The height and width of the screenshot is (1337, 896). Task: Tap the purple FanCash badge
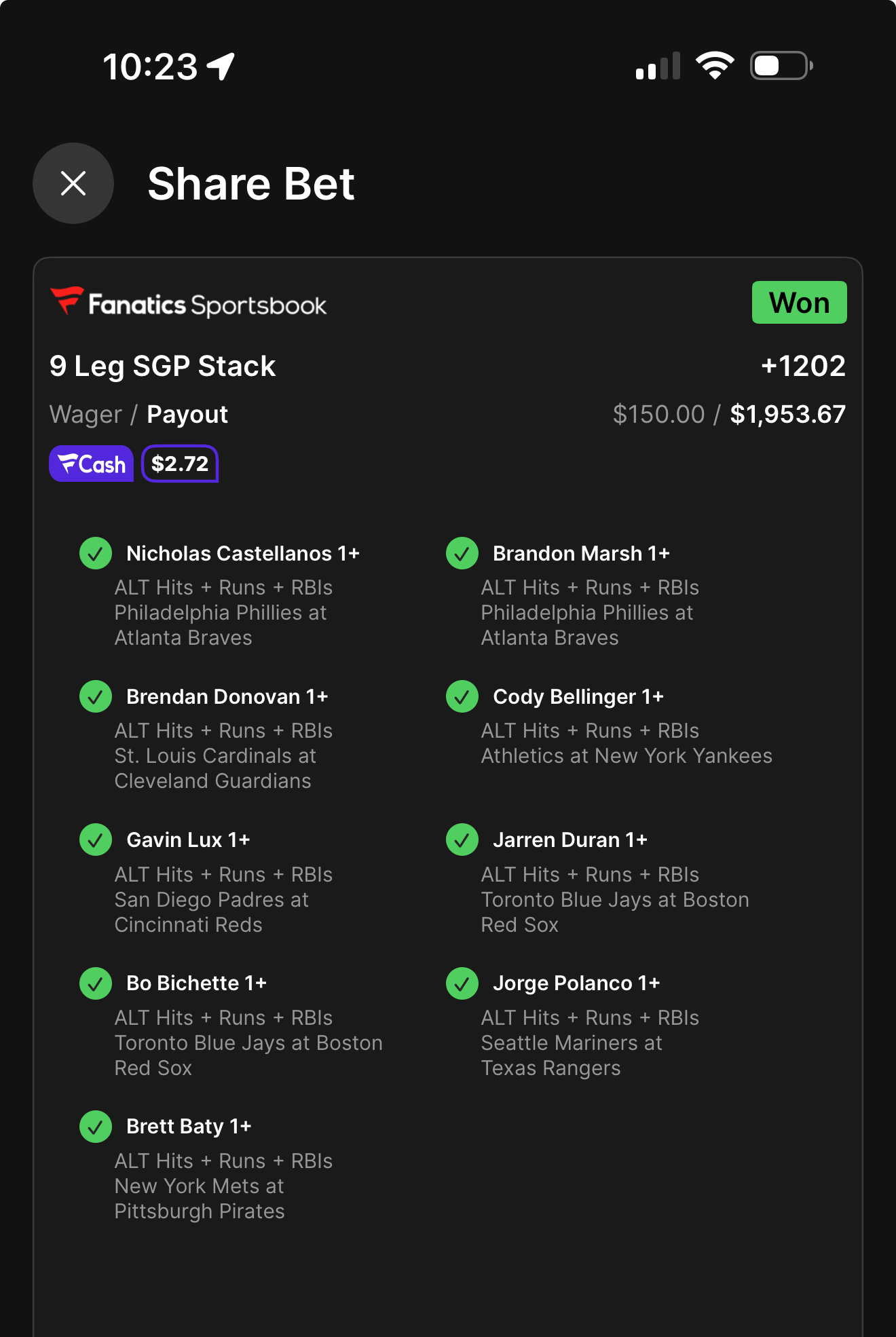[x=92, y=464]
